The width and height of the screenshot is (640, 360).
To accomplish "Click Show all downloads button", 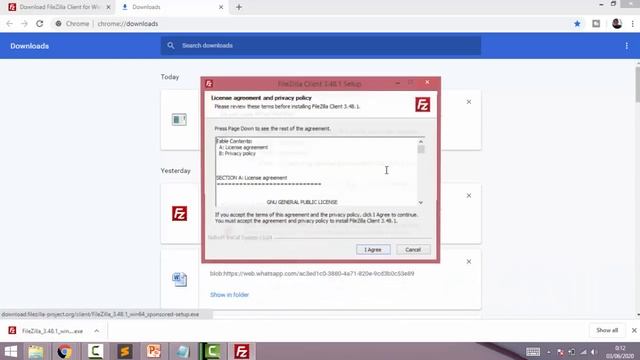I will click(607, 330).
